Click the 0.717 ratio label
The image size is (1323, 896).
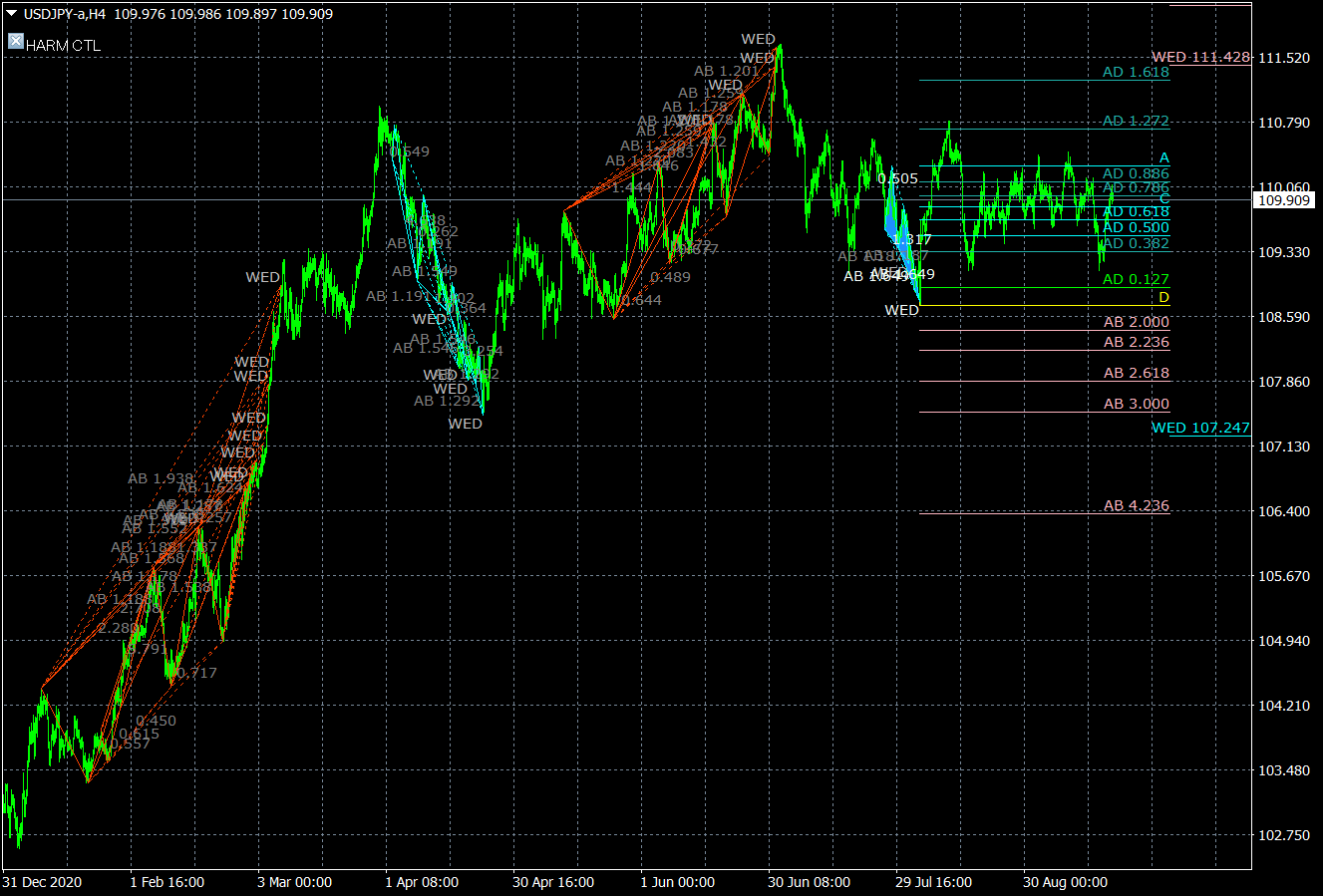click(x=196, y=674)
